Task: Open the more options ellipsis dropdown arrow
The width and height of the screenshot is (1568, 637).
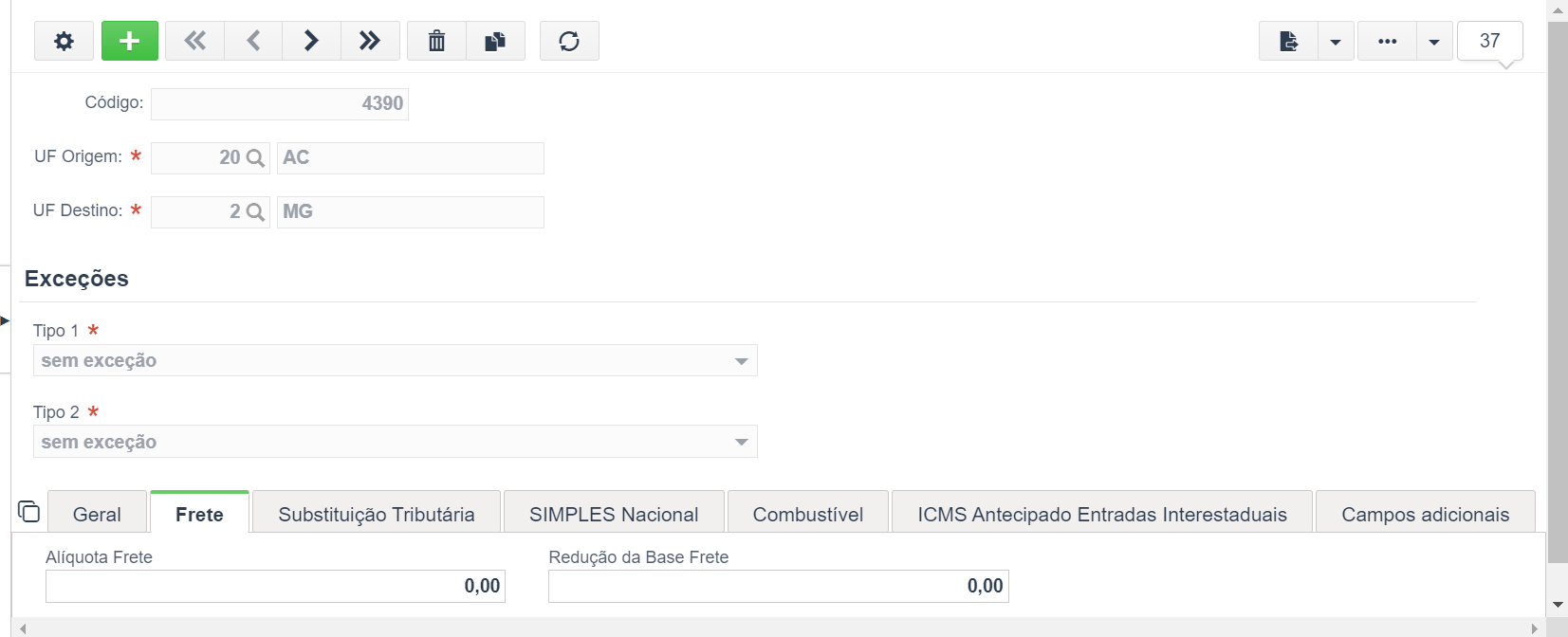Action: pos(1434,41)
